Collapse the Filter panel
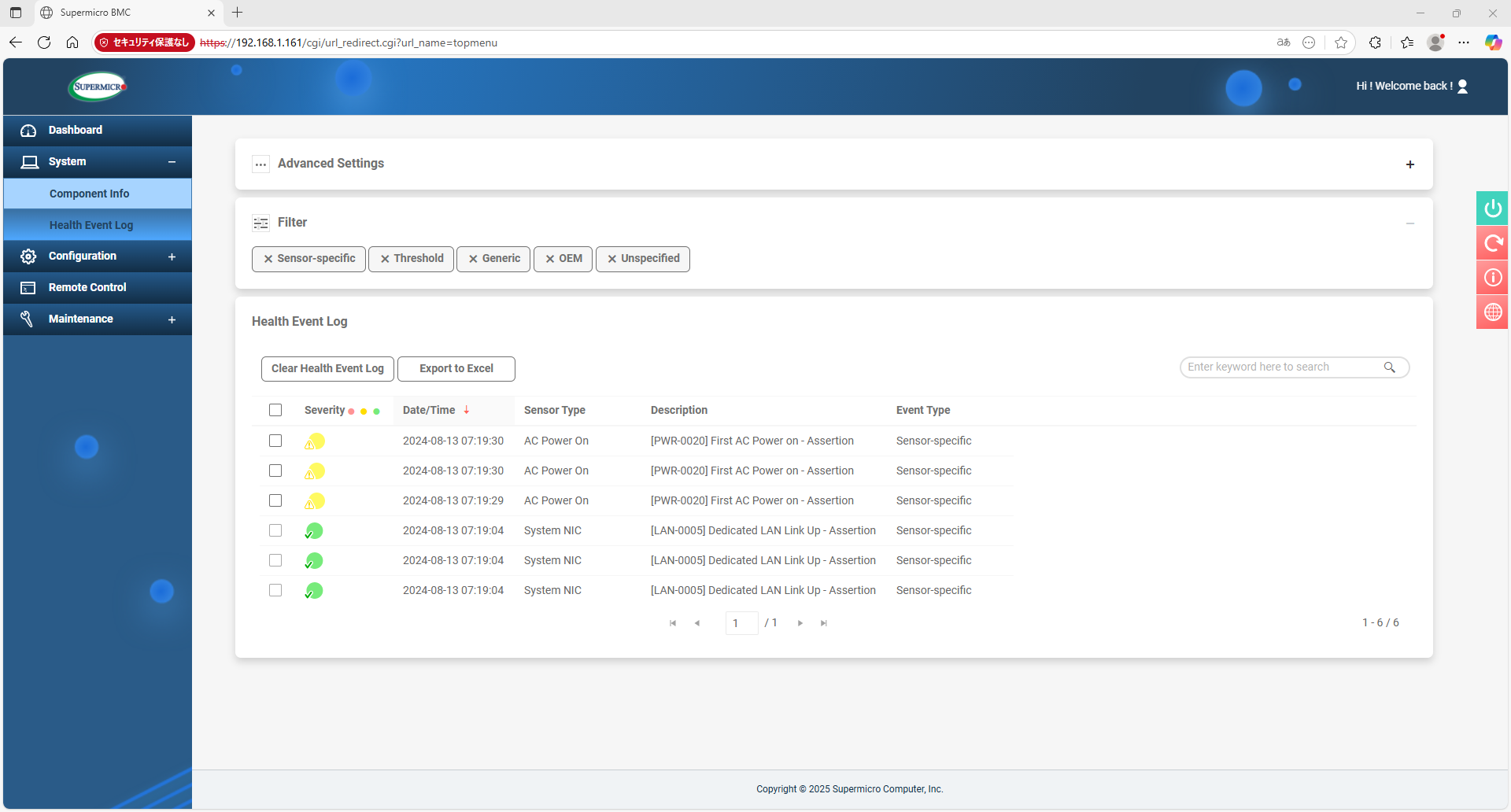The height and width of the screenshot is (812, 1511). click(x=1409, y=223)
